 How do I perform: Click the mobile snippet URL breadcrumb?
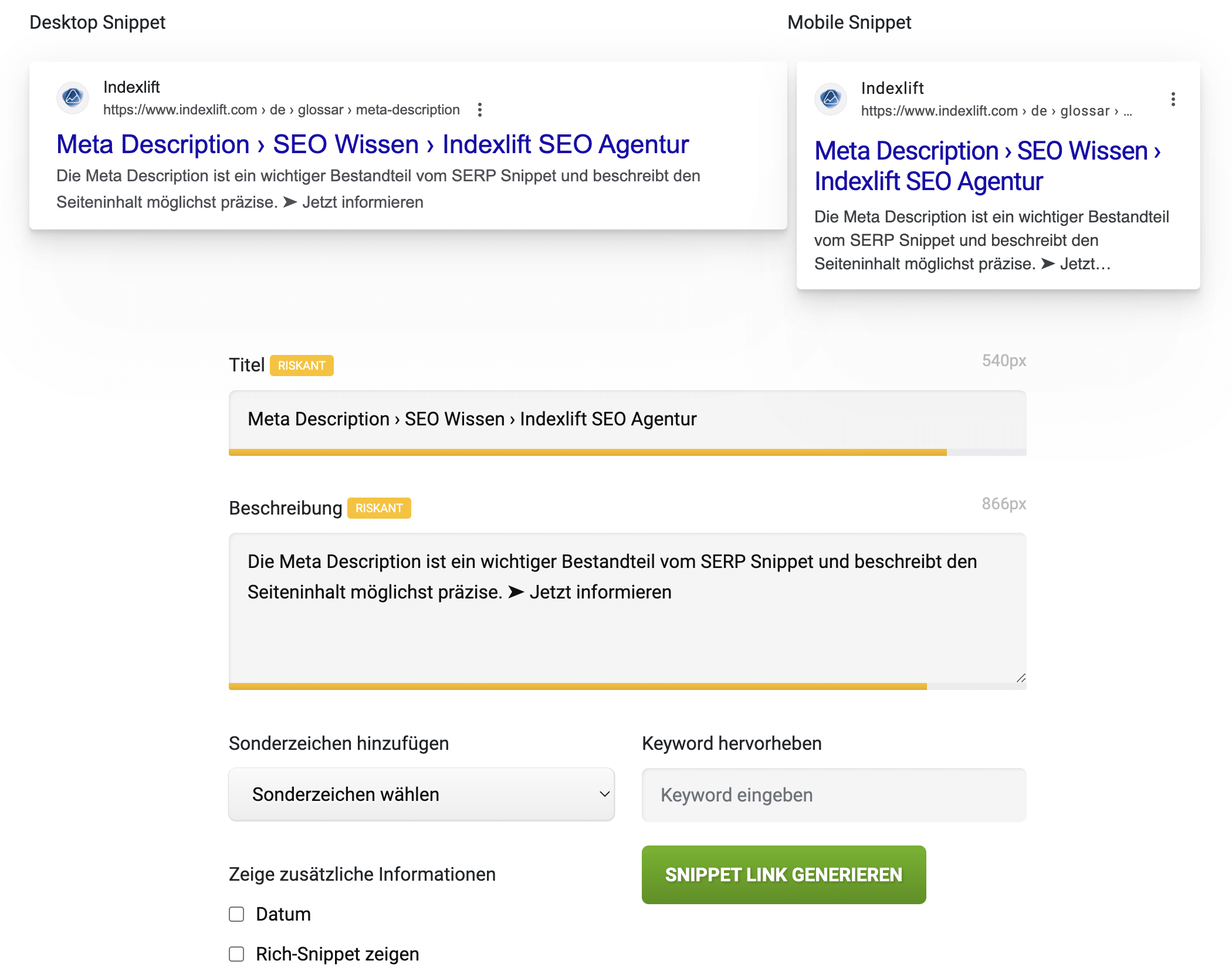pos(996,111)
